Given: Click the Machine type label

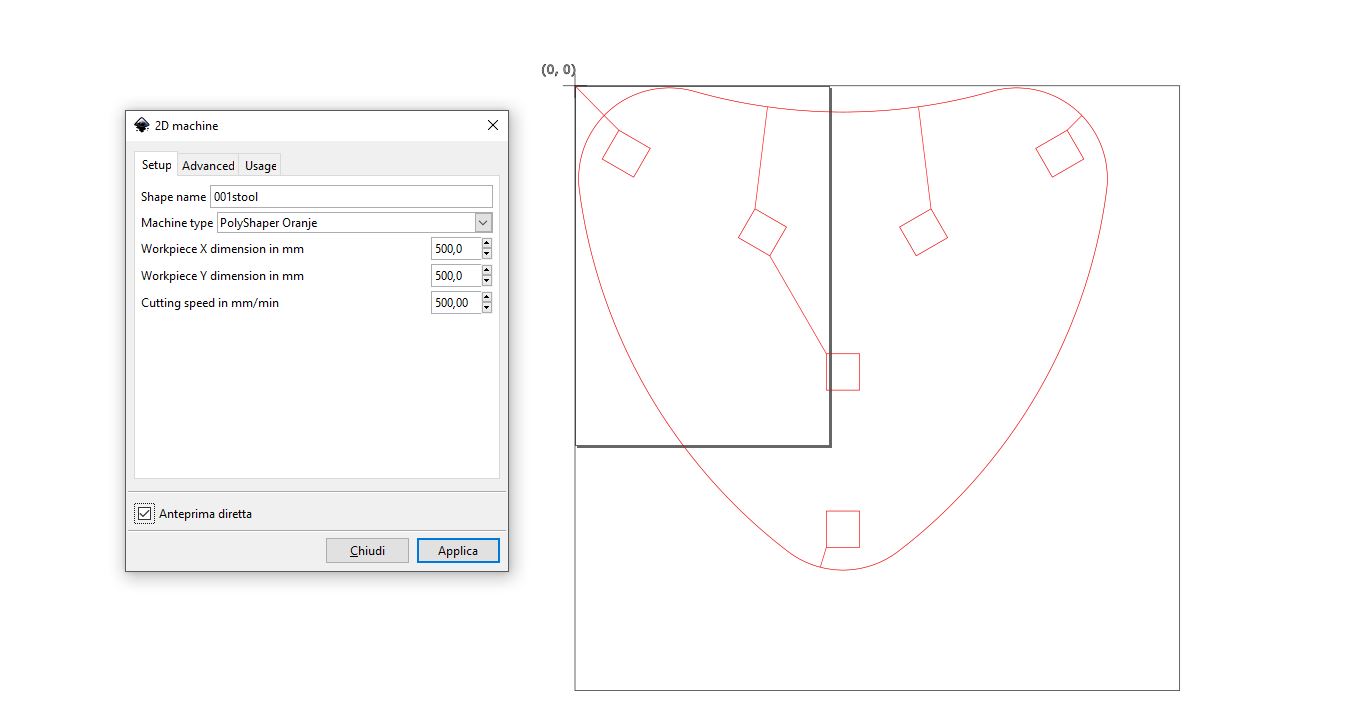Looking at the screenshot, I should coord(177,223).
